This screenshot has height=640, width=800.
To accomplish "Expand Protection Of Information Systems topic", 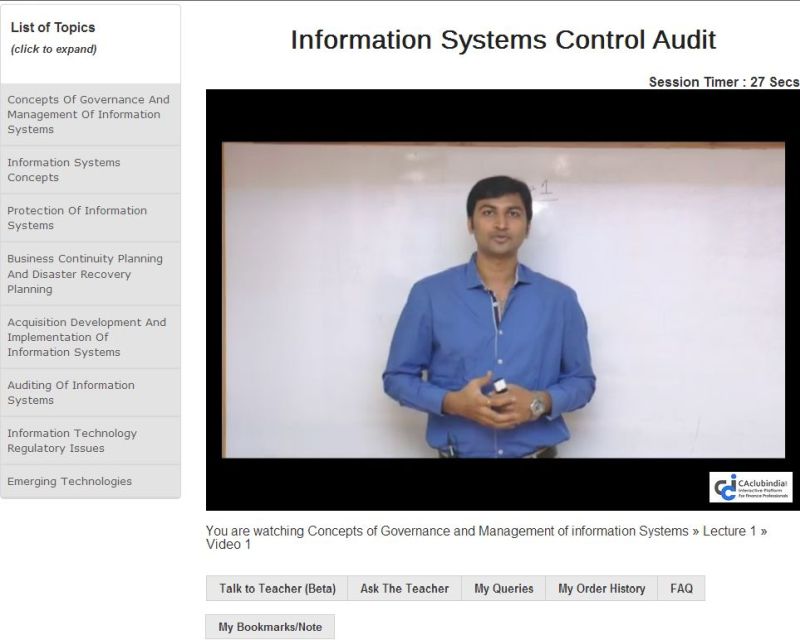I will pyautogui.click(x=90, y=218).
